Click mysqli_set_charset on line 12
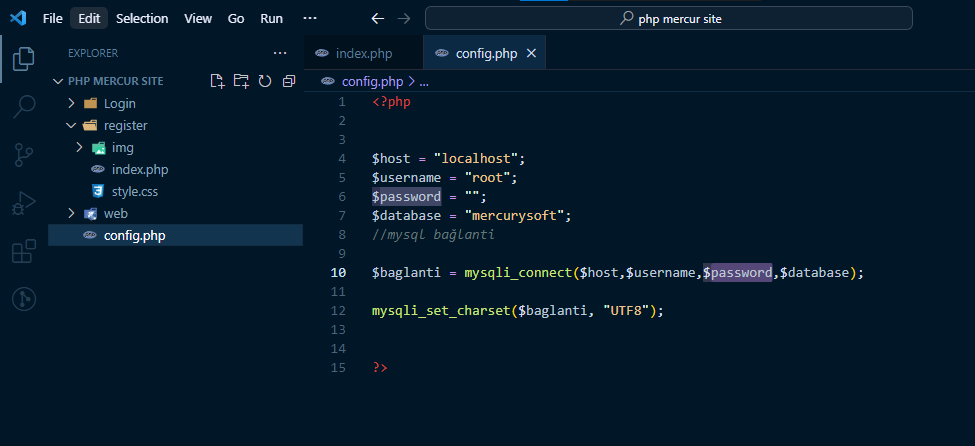Screen dimensions: 975x446 [x=441, y=311]
